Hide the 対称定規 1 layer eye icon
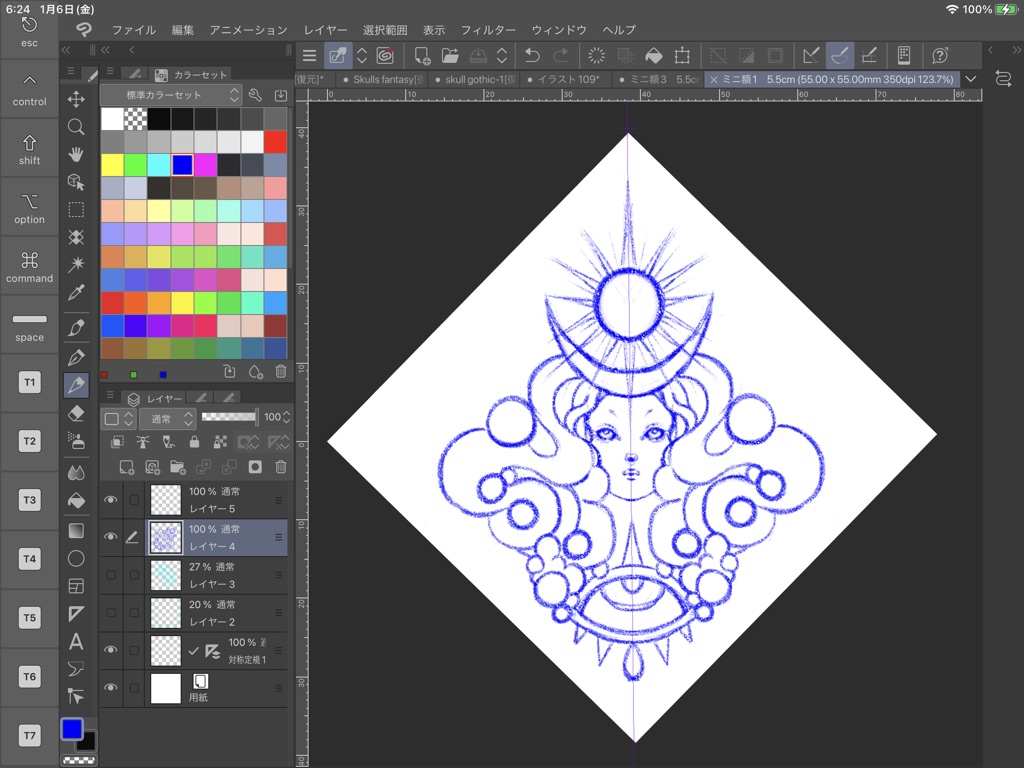Screen dimensions: 1024x768 pos(111,650)
